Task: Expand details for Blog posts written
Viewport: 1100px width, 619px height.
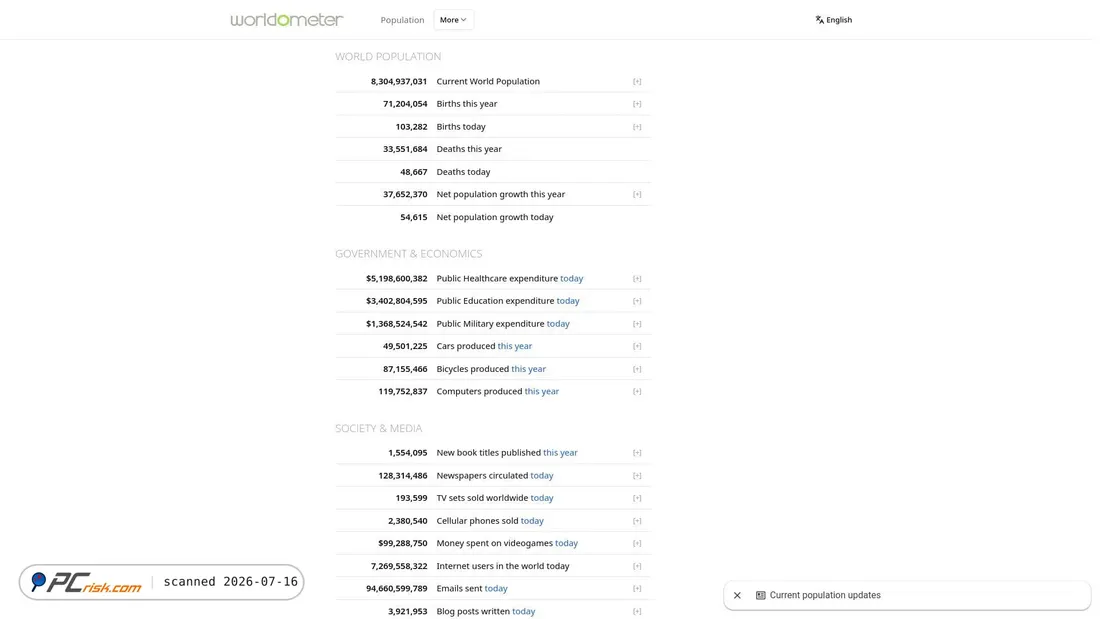Action: (x=637, y=611)
